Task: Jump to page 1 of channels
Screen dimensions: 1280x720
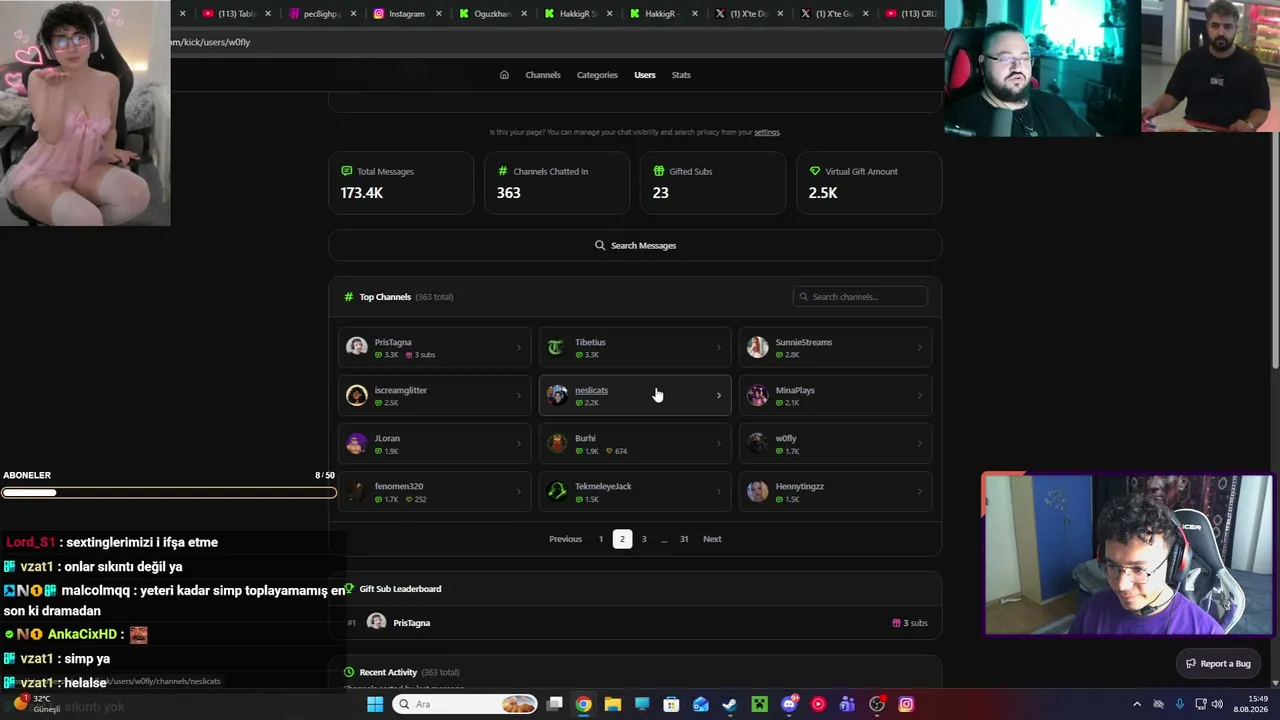Action: tap(601, 539)
